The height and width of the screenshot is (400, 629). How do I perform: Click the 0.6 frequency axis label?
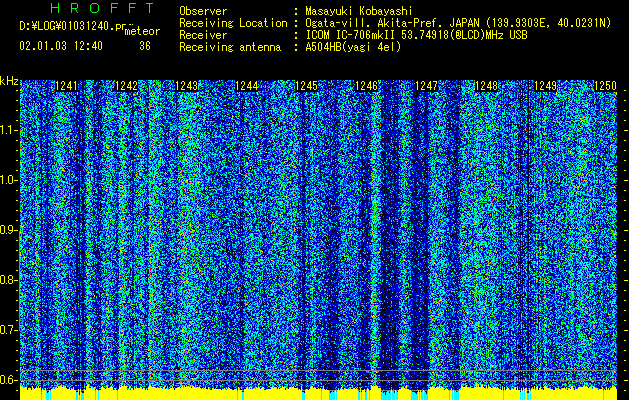click(x=8, y=380)
